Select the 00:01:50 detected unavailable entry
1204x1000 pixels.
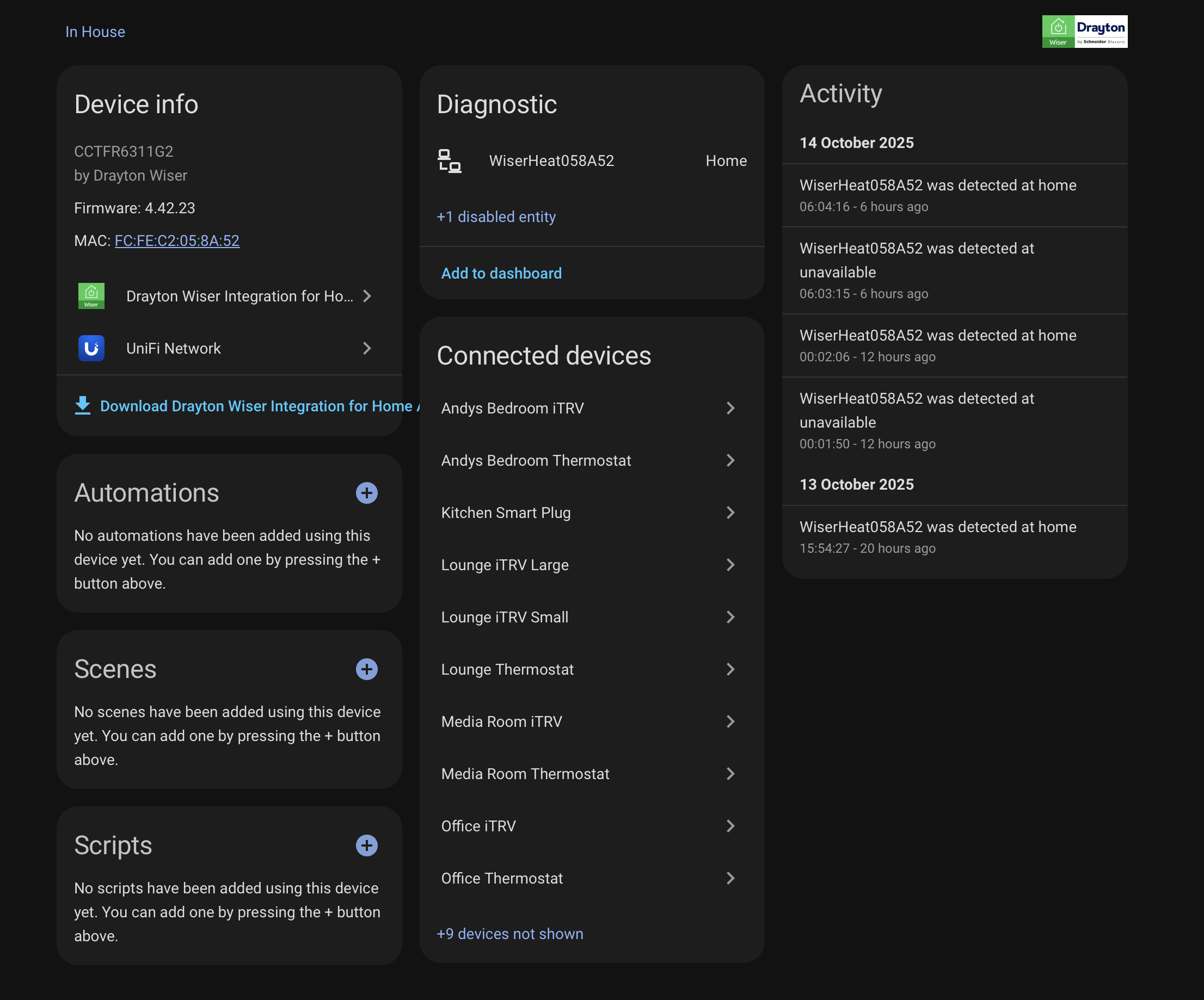click(955, 421)
